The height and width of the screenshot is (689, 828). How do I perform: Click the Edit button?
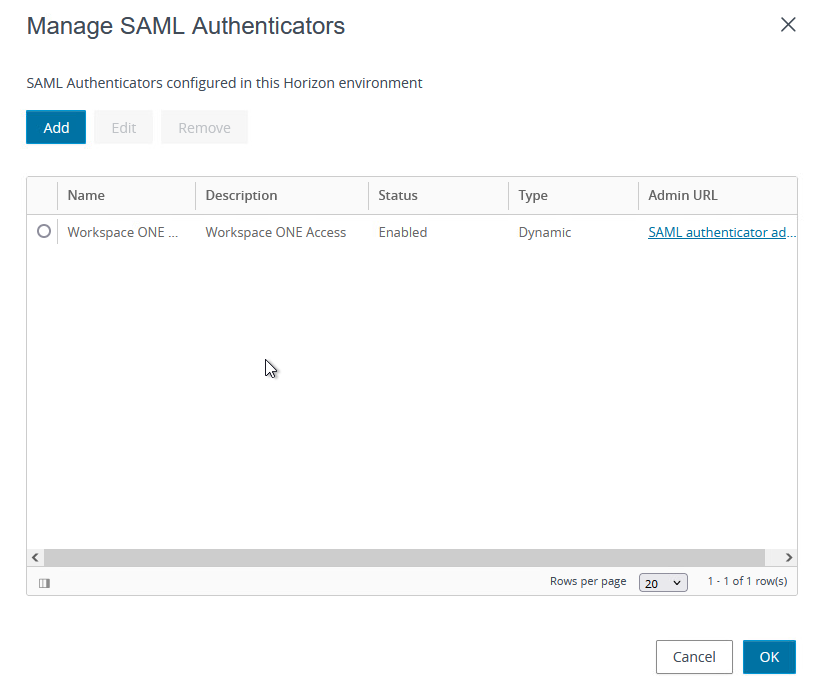pos(123,128)
